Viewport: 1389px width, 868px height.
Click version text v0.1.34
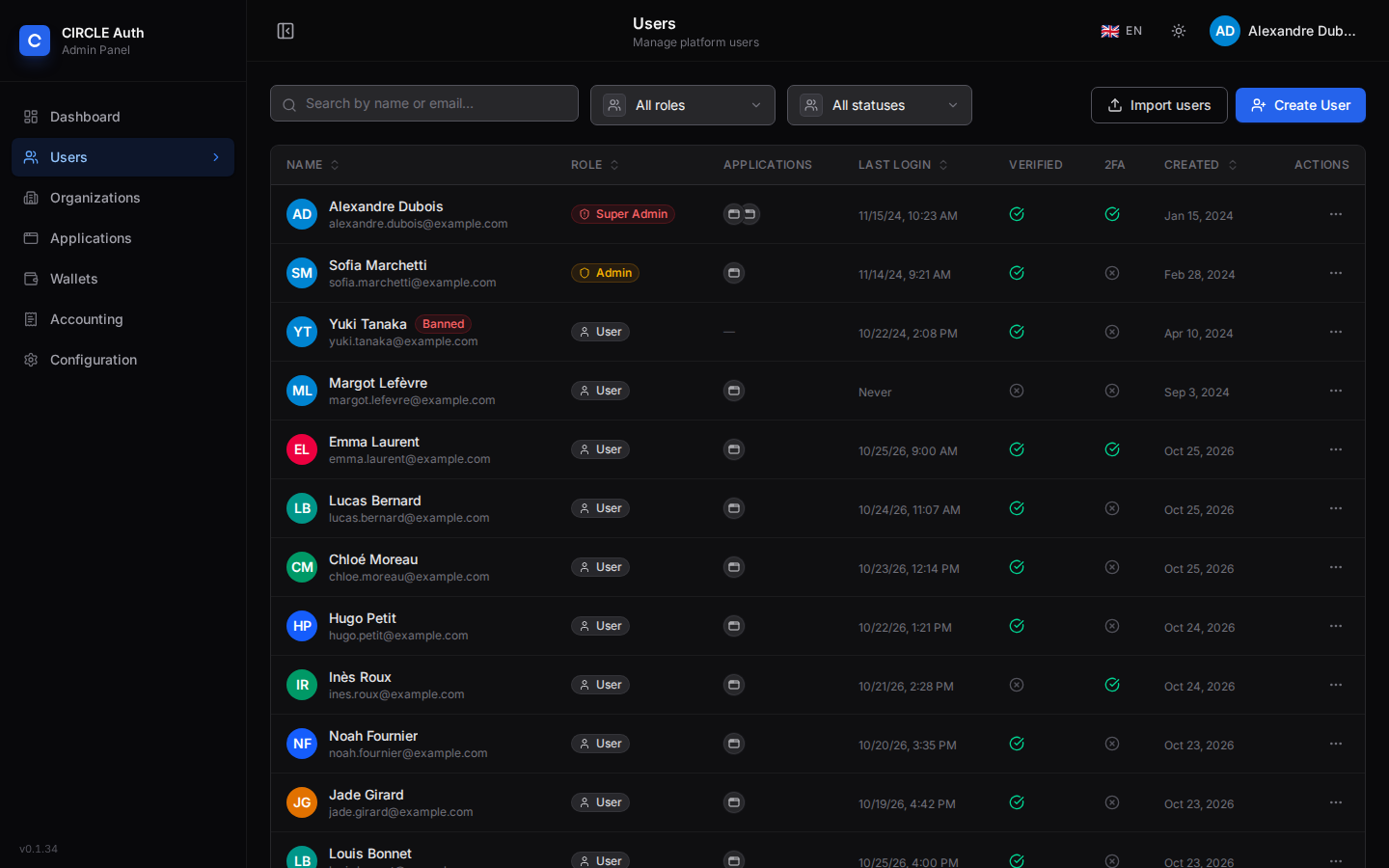[39, 849]
